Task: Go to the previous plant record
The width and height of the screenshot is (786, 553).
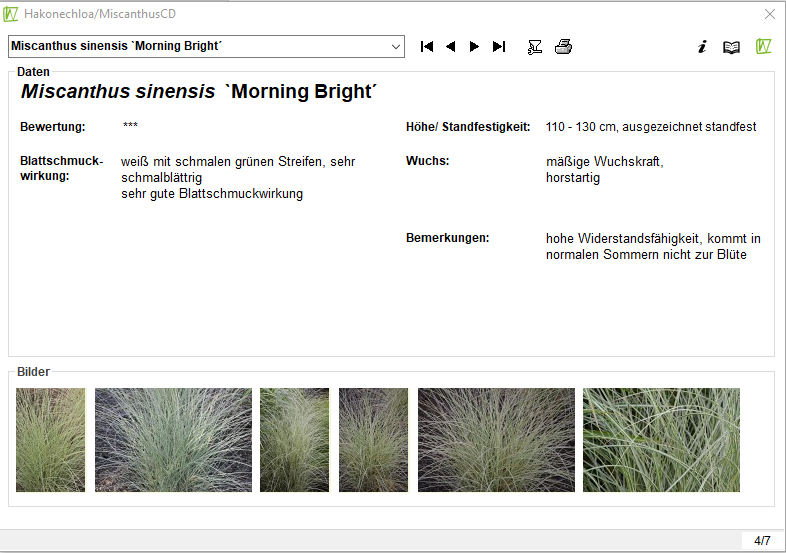Action: (450, 47)
